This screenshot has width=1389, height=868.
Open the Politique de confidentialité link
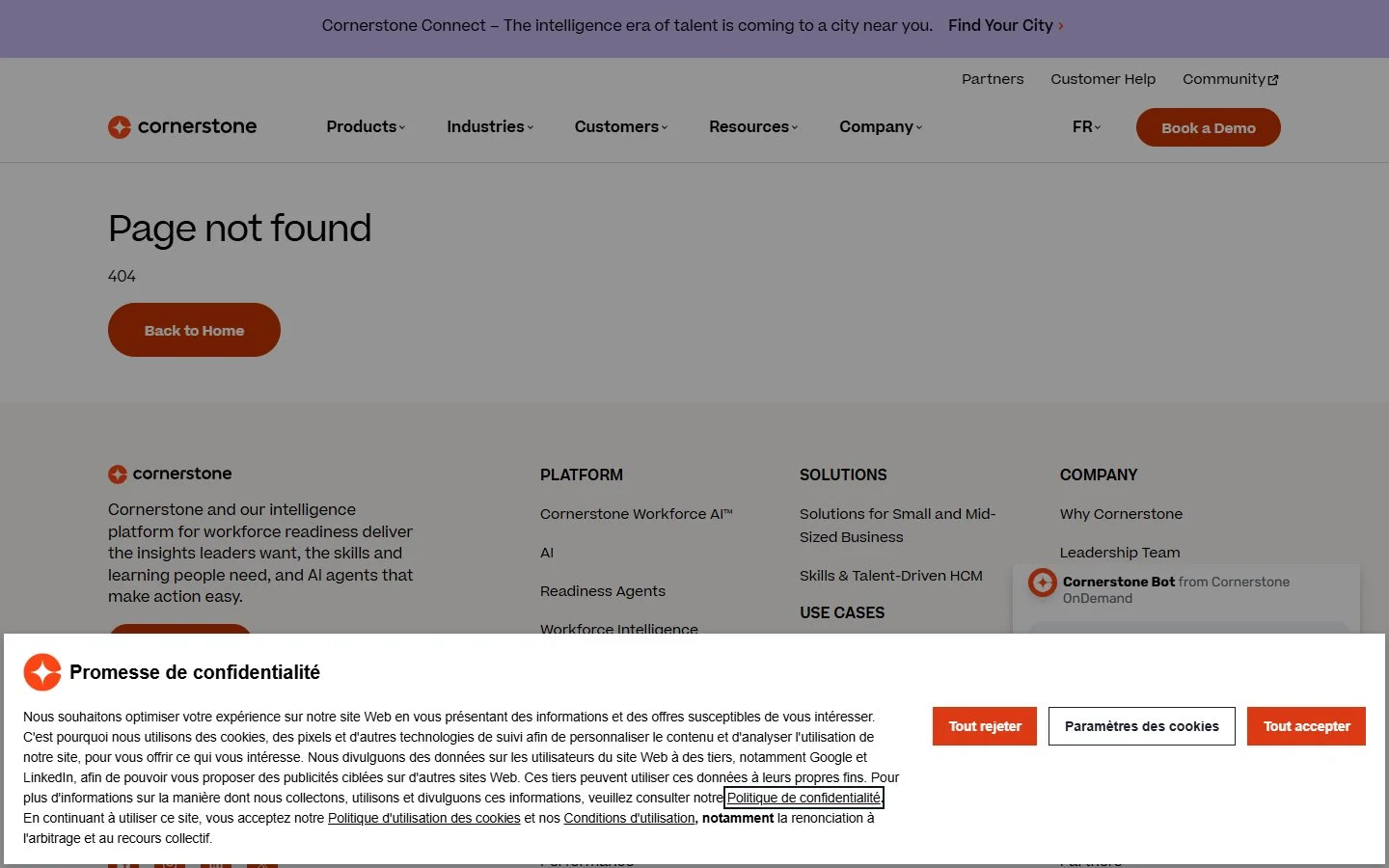pyautogui.click(x=803, y=798)
